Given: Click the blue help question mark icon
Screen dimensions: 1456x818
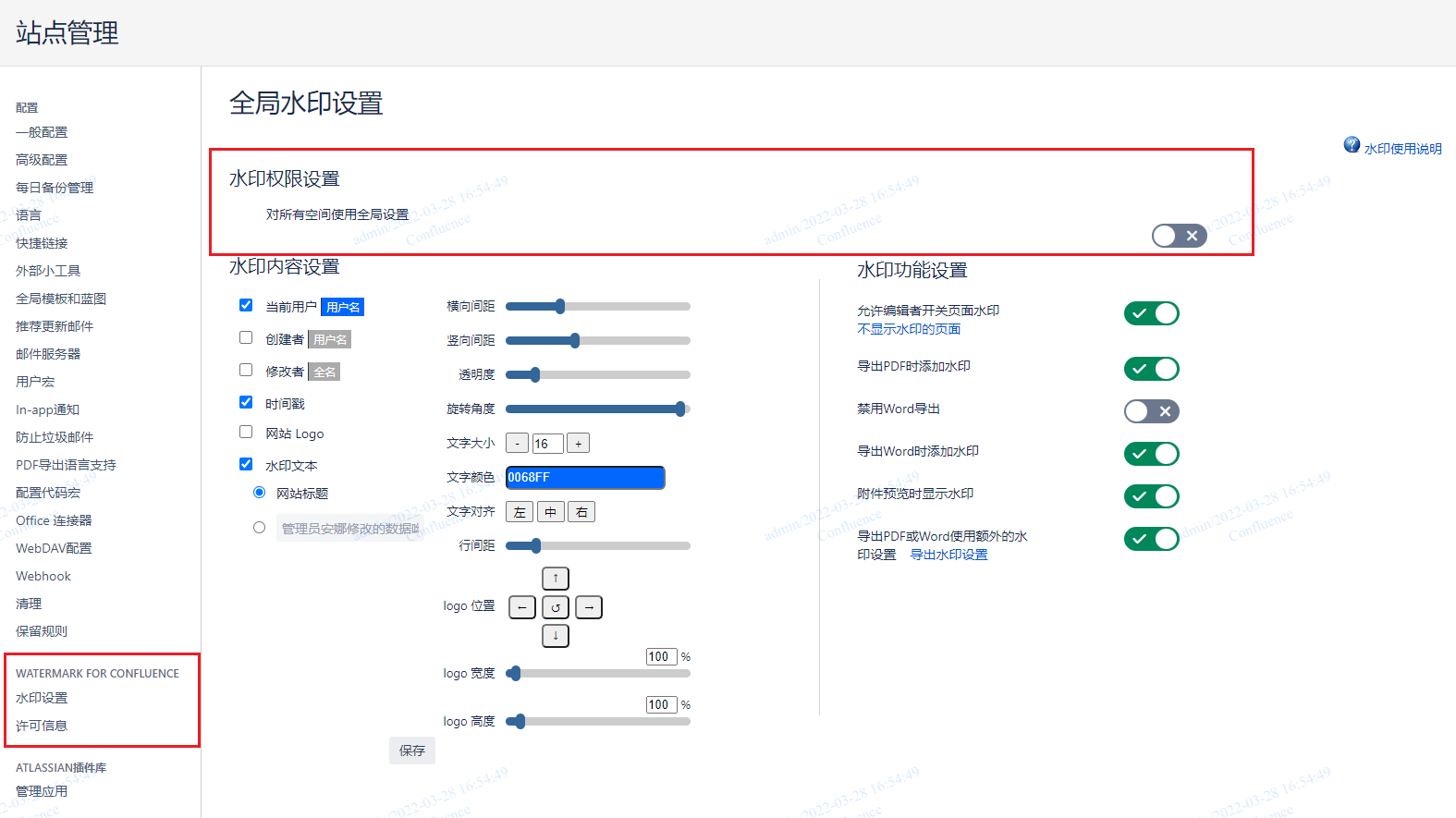Looking at the screenshot, I should coord(1352,145).
